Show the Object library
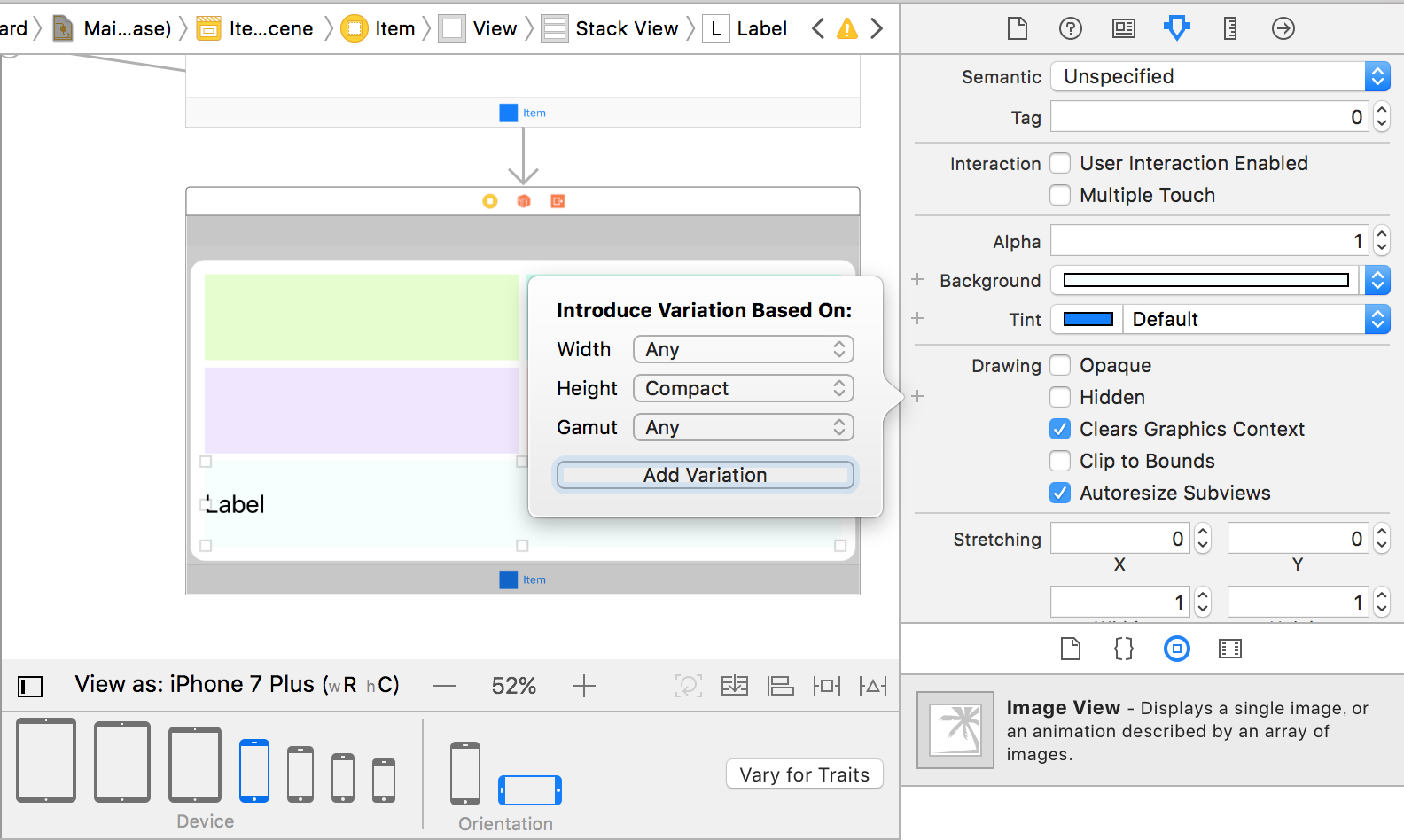This screenshot has height=840, width=1404. point(1177,649)
